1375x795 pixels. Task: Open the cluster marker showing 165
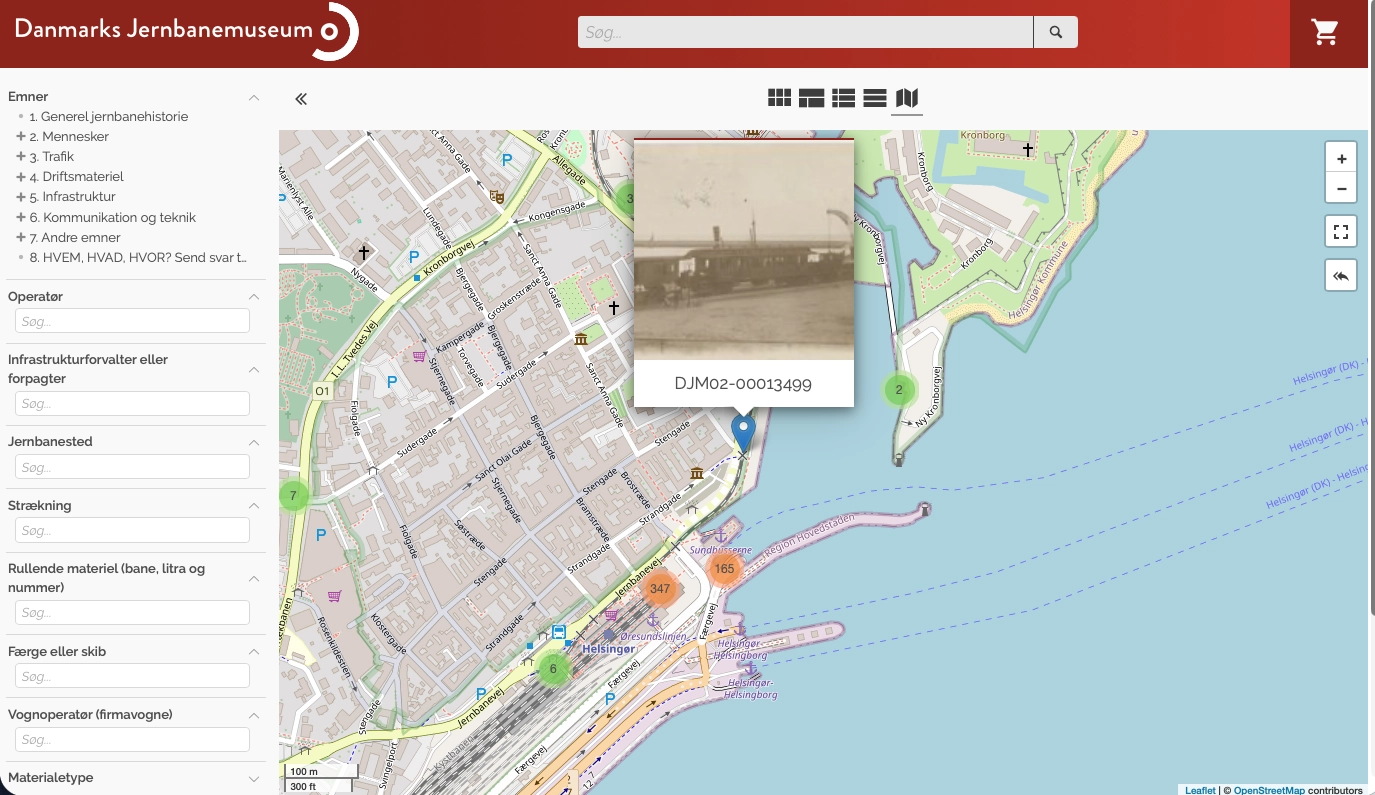pyautogui.click(x=725, y=569)
